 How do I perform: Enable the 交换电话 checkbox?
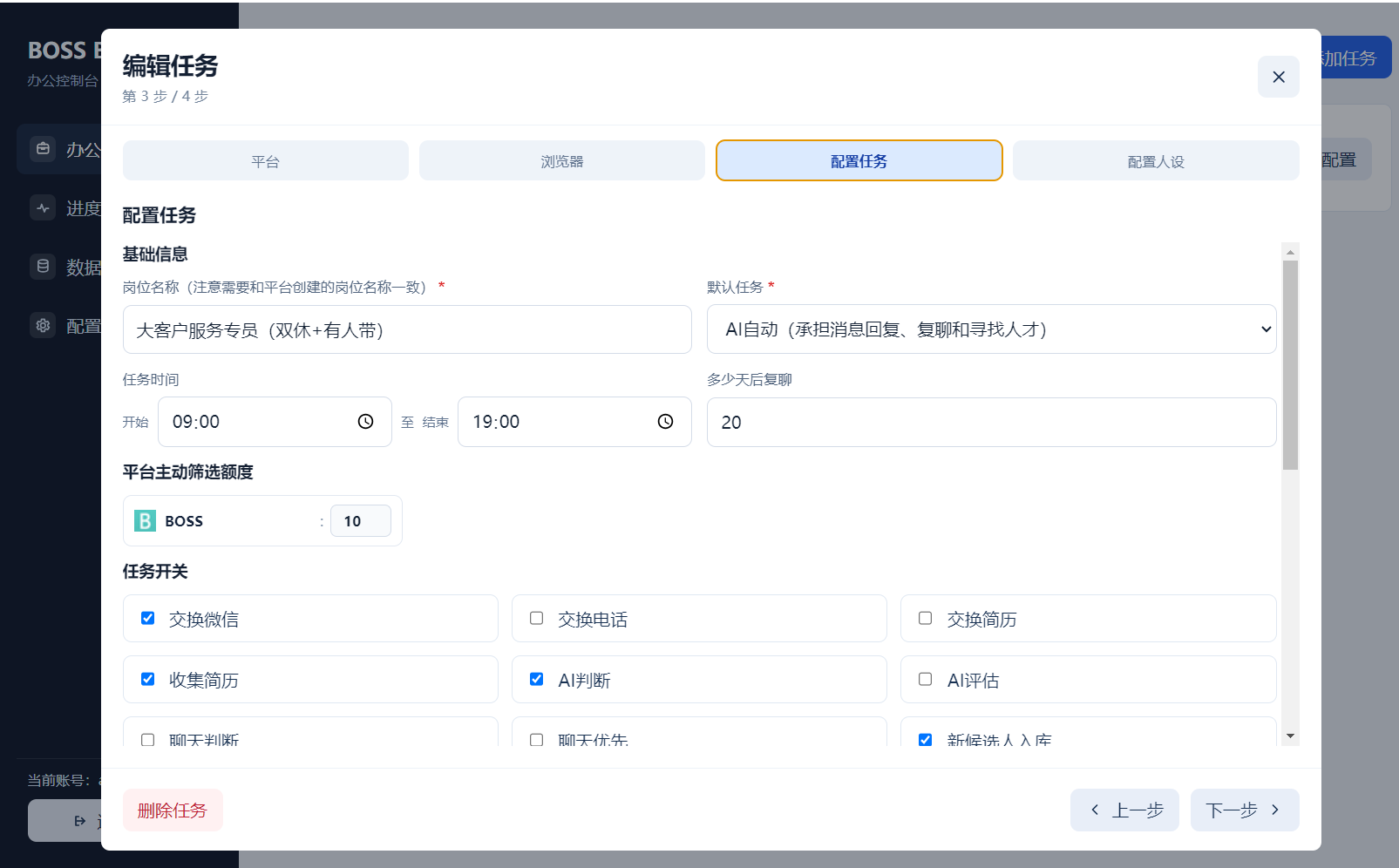(x=536, y=618)
